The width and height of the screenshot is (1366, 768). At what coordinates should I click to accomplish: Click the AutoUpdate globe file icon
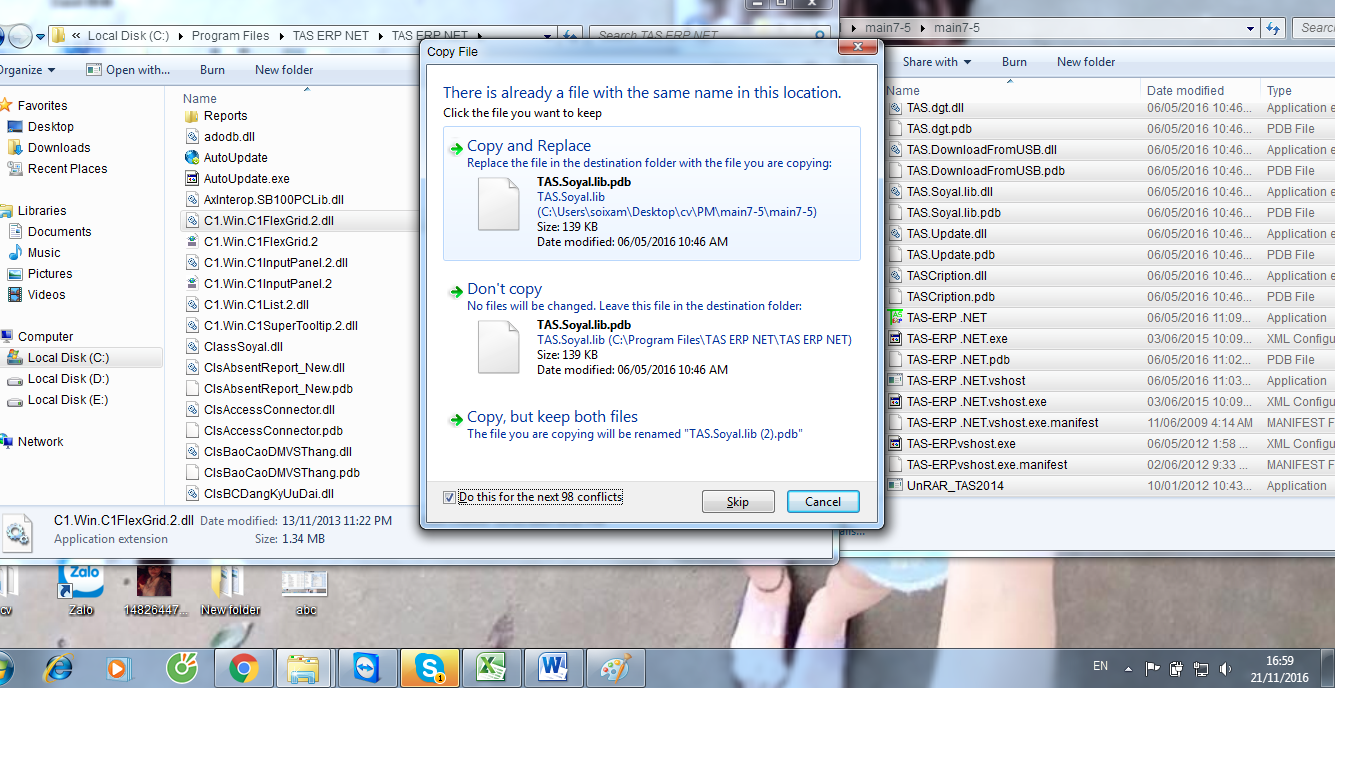pos(193,157)
